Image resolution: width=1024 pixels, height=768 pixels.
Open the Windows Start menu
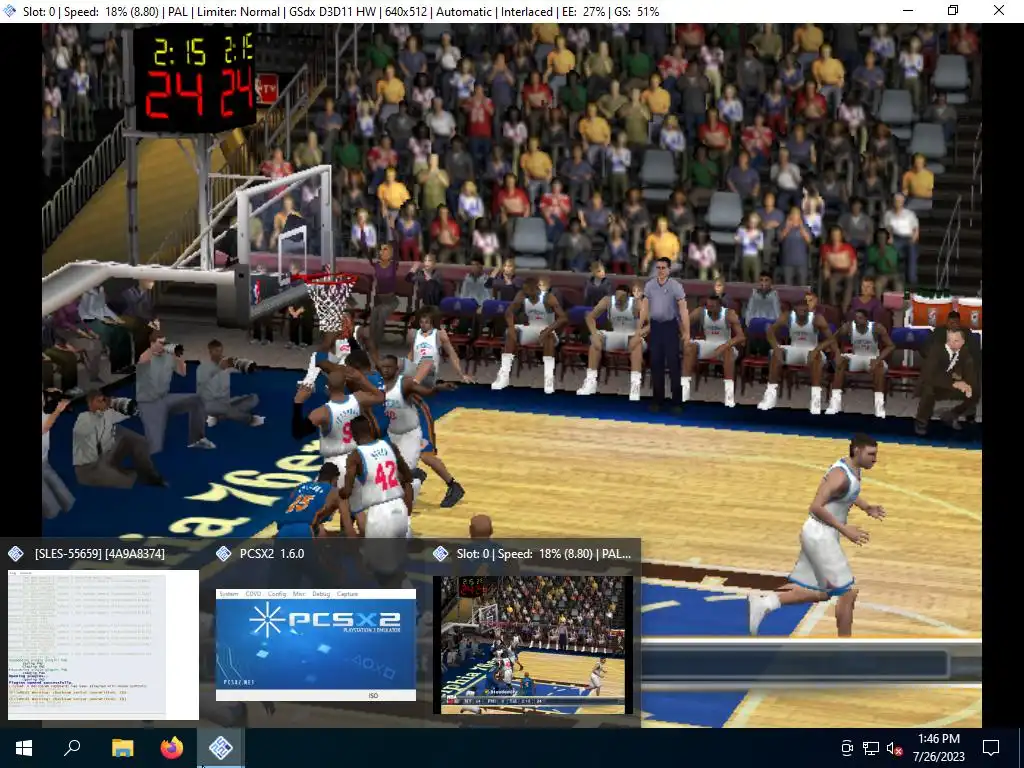24,748
